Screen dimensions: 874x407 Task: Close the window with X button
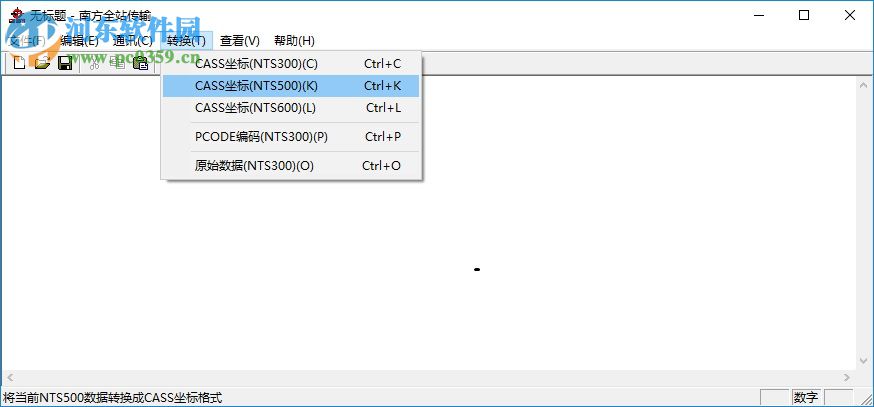click(849, 16)
